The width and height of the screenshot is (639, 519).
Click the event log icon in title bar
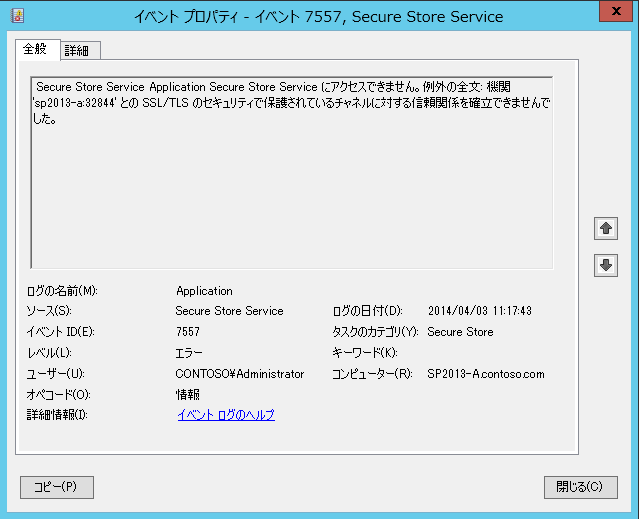point(18,15)
